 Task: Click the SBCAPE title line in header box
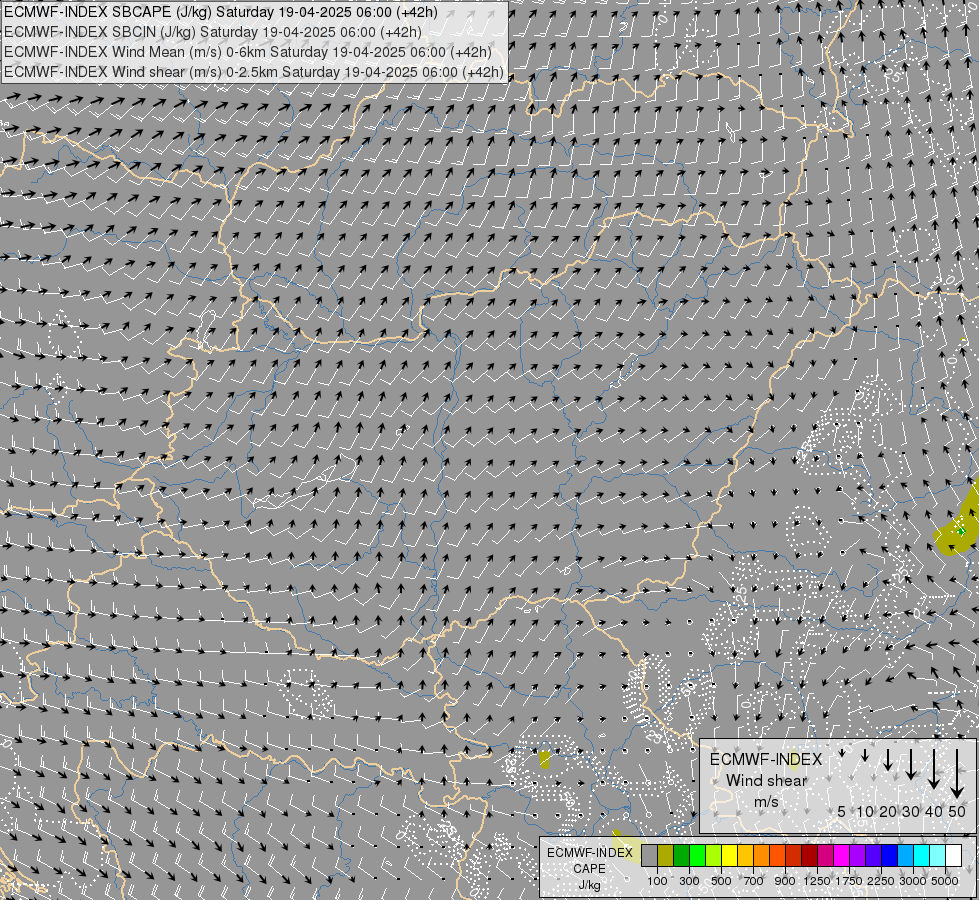[220, 12]
